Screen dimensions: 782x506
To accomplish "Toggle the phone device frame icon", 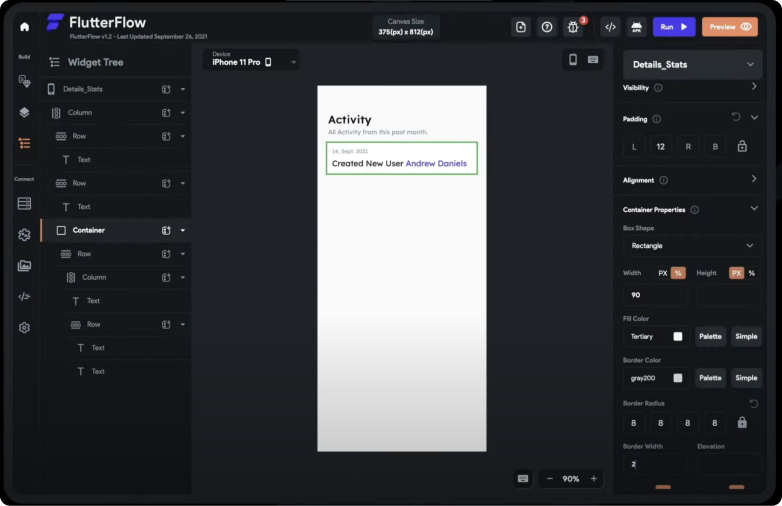I will click(x=573, y=60).
